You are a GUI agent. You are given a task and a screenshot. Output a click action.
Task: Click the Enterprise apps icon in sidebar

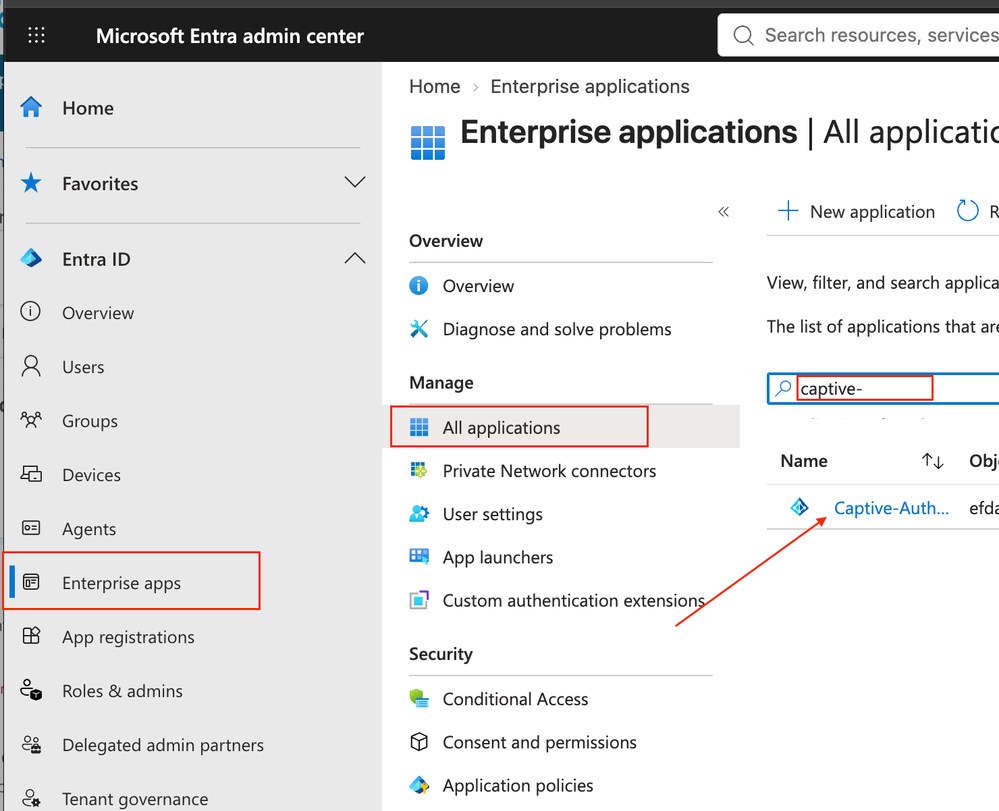(x=31, y=582)
